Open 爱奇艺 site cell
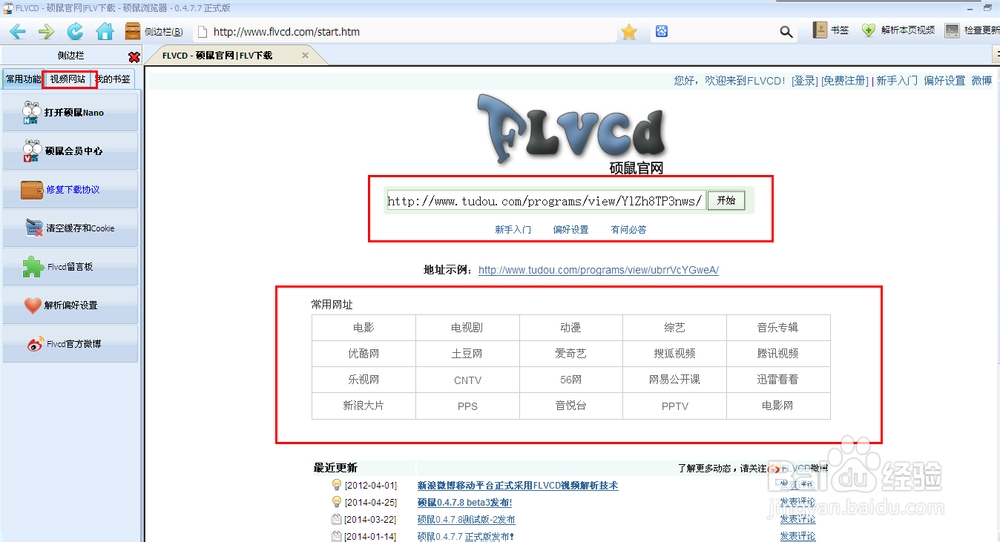The image size is (1000, 542). tap(571, 353)
